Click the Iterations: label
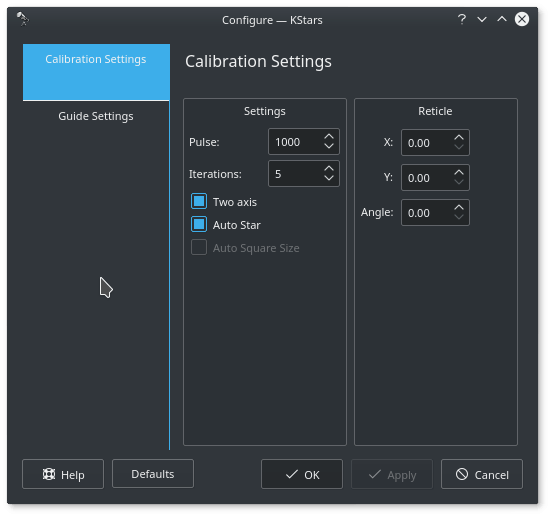 pyautogui.click(x=215, y=174)
